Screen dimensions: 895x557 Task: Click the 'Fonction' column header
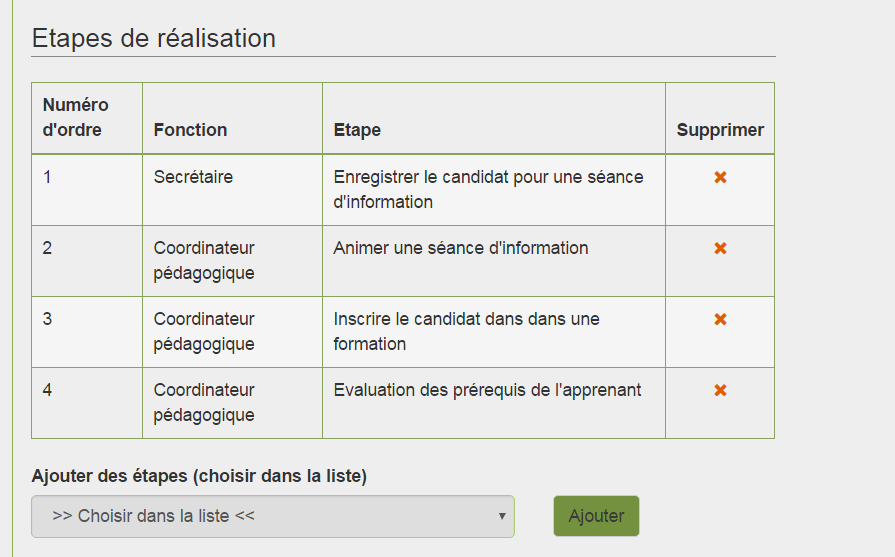(x=190, y=130)
